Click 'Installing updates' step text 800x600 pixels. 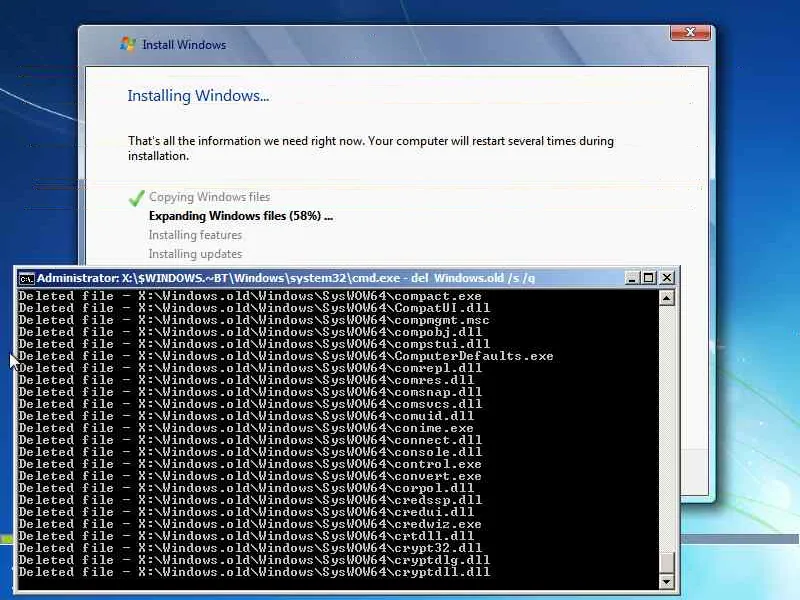pyautogui.click(x=195, y=254)
